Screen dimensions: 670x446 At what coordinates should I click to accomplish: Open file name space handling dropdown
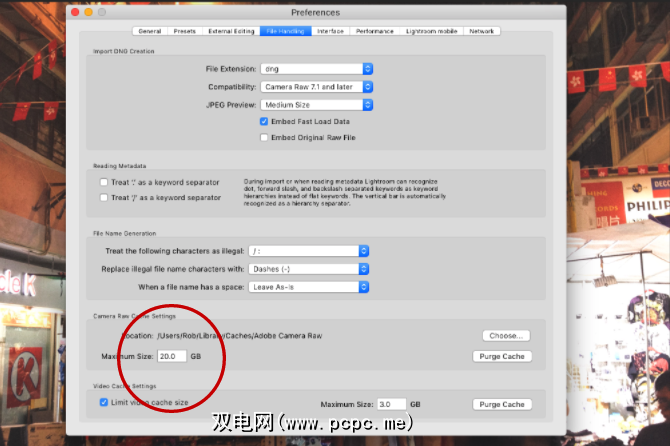click(x=309, y=287)
